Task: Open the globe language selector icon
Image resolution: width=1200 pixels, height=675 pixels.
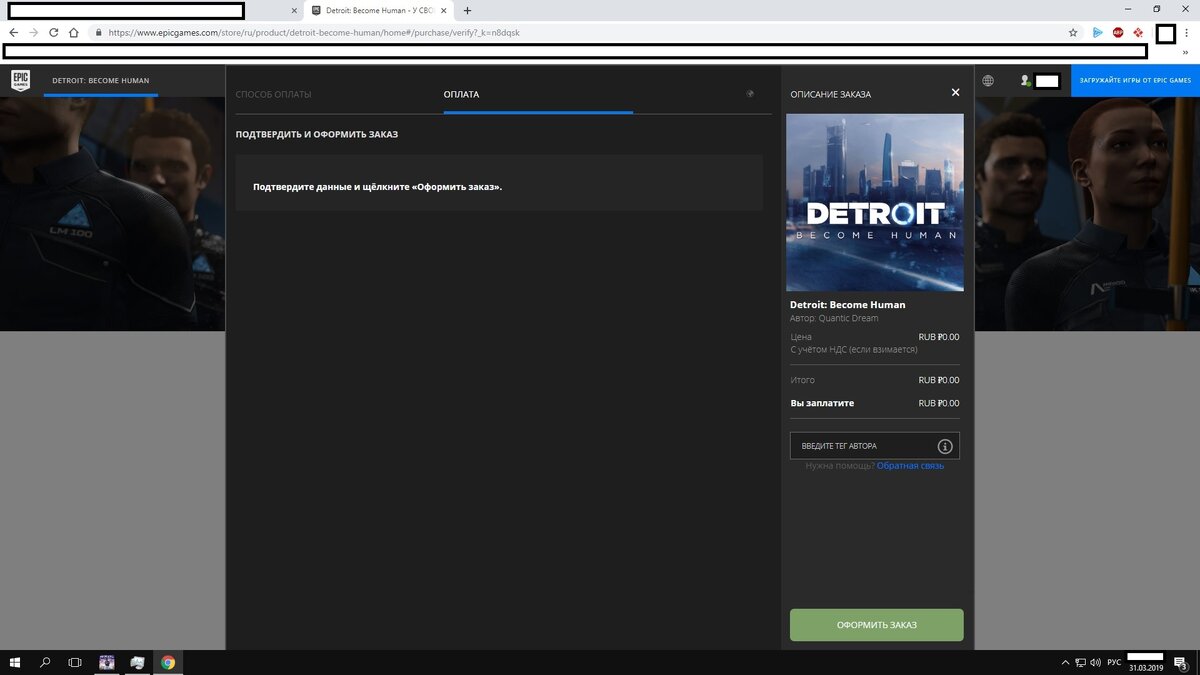Action: click(988, 81)
